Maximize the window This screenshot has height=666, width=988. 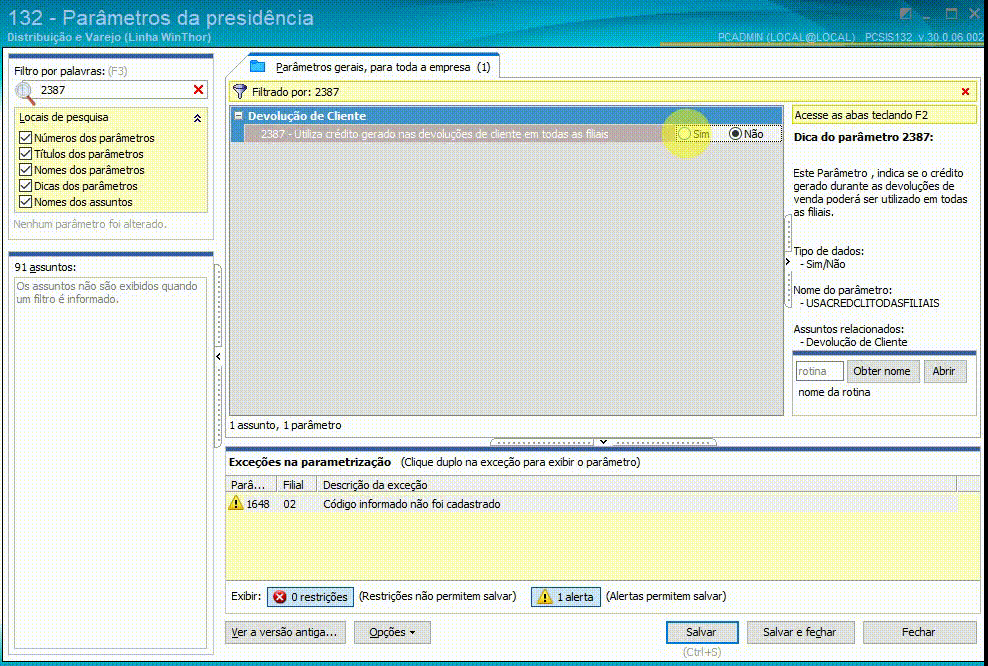click(x=951, y=14)
